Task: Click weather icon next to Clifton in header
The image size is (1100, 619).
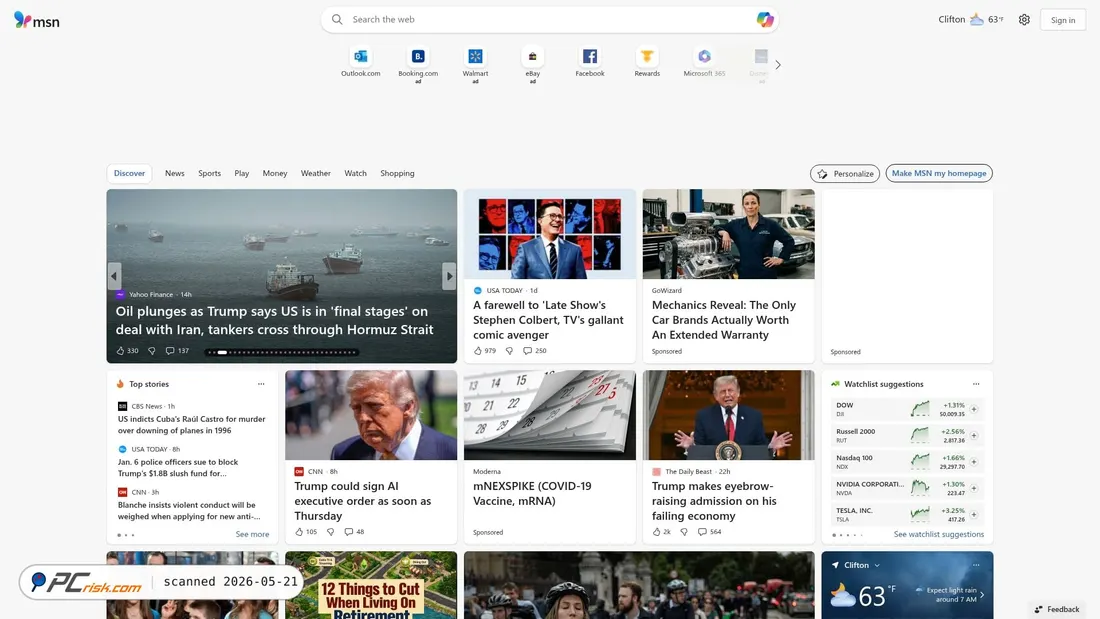Action: point(977,20)
